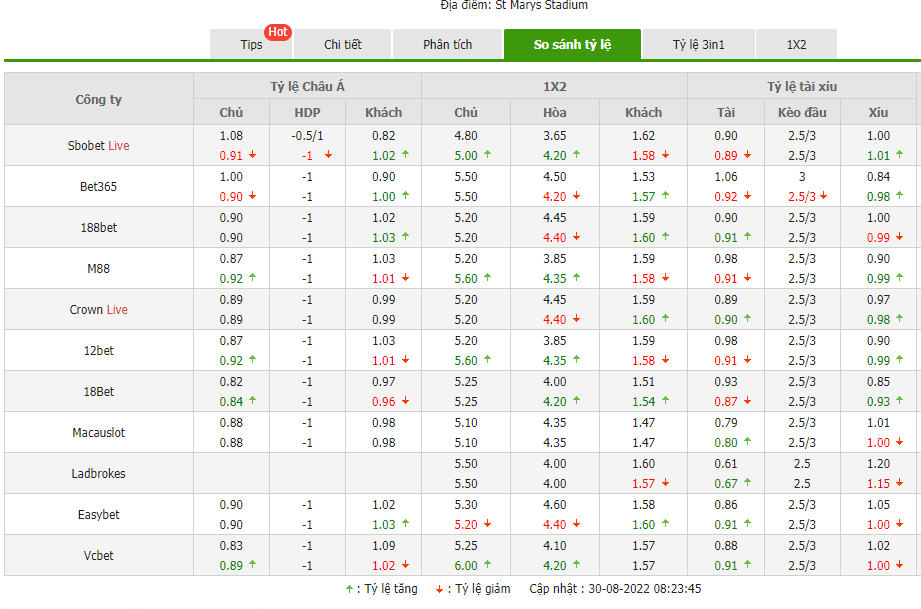
Task: Click the Tỷ lệ tài xỉu column header
Action: (x=802, y=87)
